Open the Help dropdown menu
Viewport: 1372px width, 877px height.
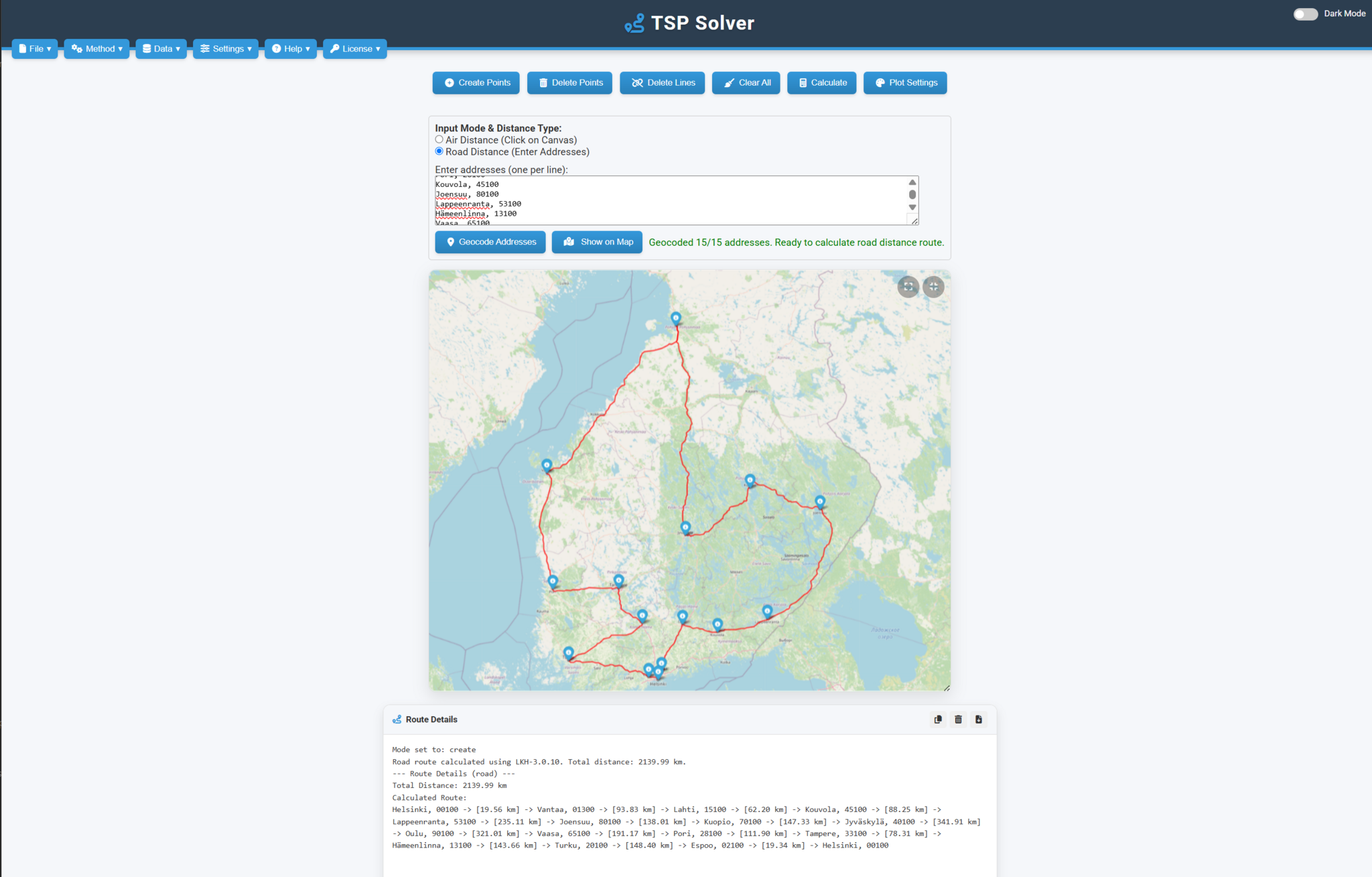click(291, 49)
